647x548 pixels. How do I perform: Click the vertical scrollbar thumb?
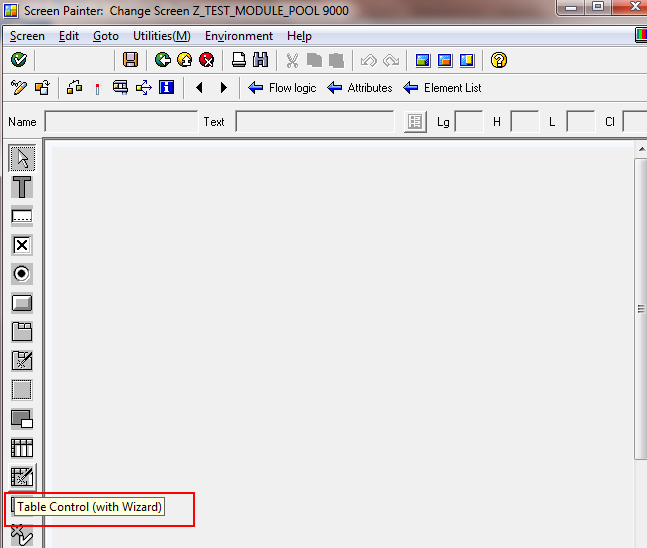[x=641, y=309]
